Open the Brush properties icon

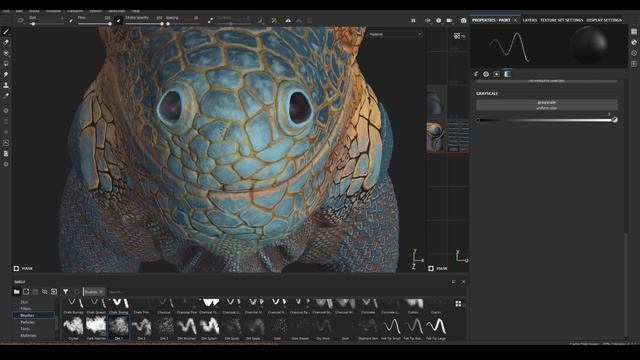pos(476,74)
